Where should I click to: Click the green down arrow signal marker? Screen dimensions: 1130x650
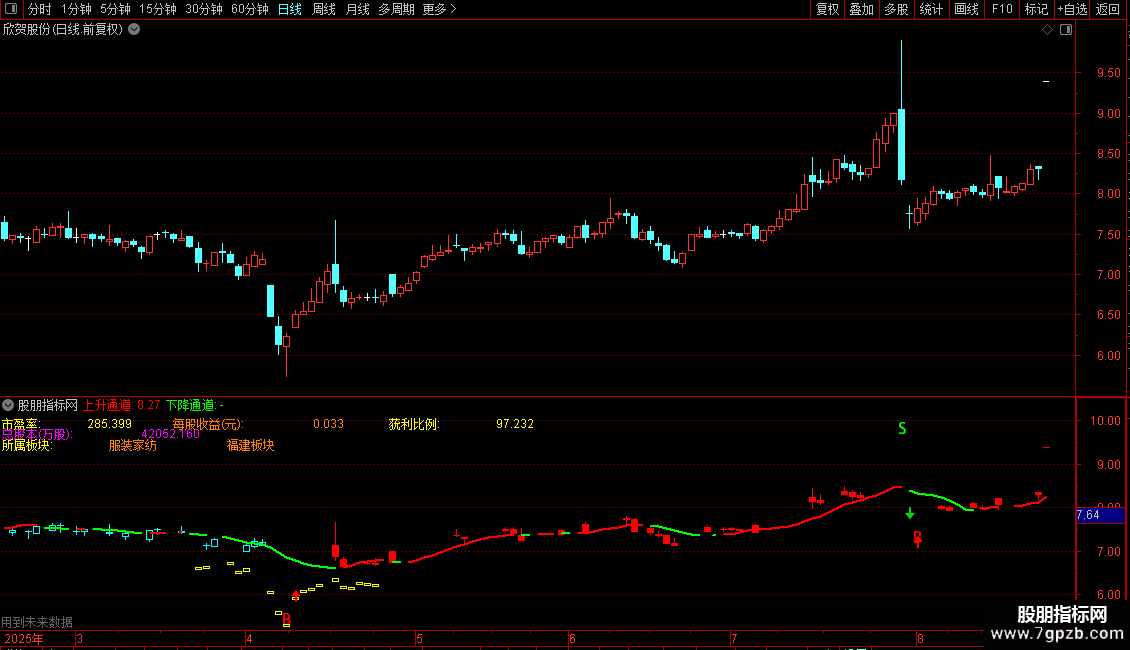pyautogui.click(x=909, y=513)
